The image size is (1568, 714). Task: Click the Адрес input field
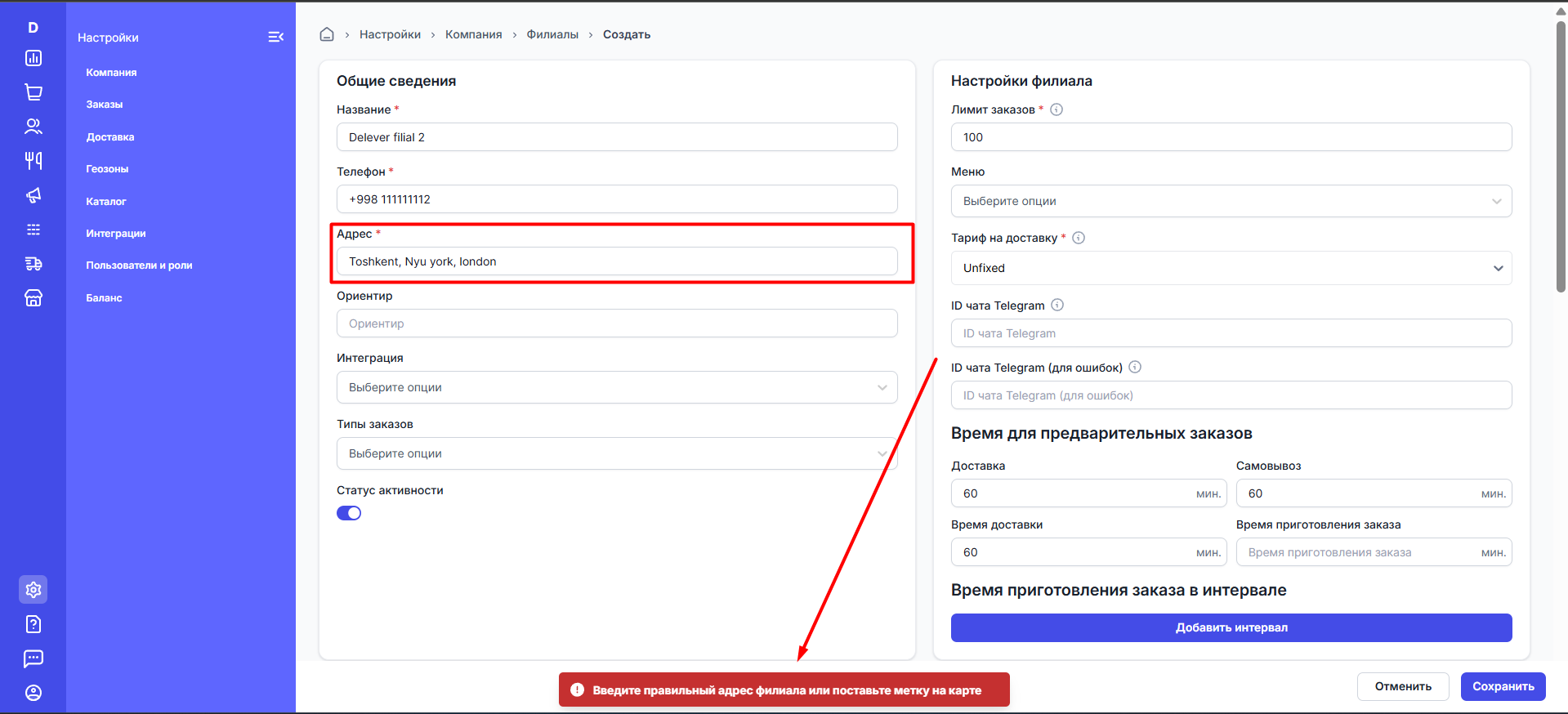[617, 261]
